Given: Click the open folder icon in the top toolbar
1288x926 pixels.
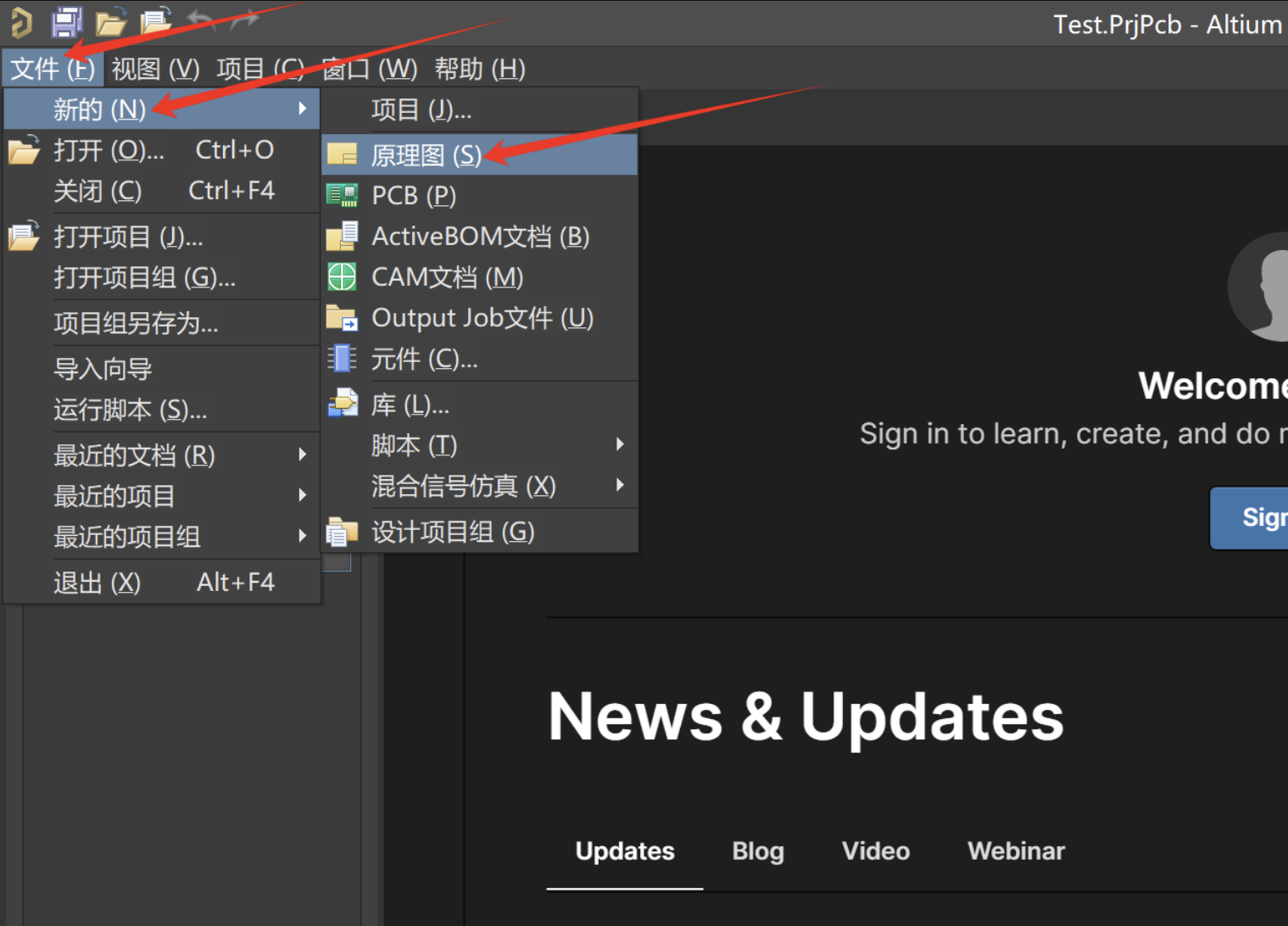Looking at the screenshot, I should 111,22.
